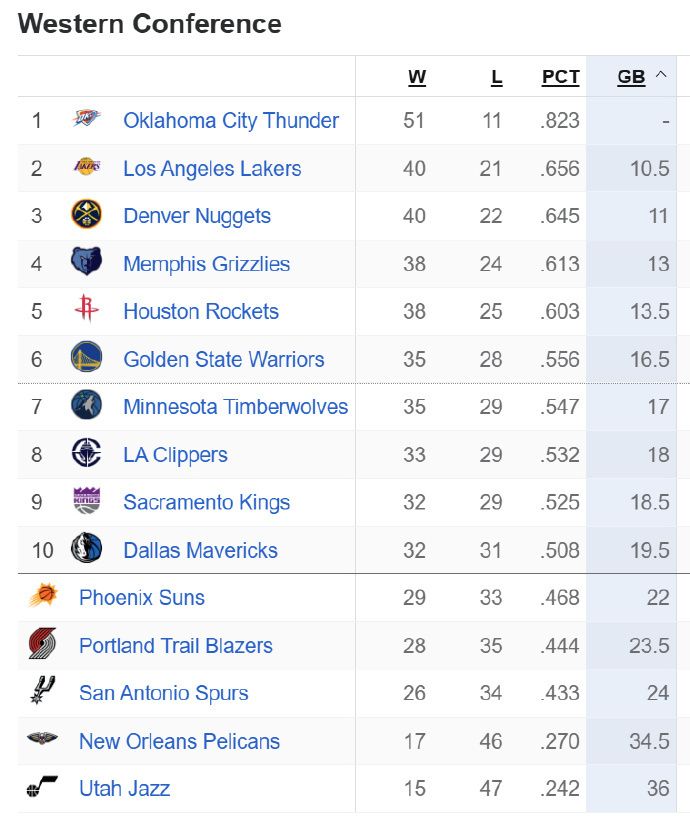Click the Los Angeles Lakers logo

tap(87, 168)
